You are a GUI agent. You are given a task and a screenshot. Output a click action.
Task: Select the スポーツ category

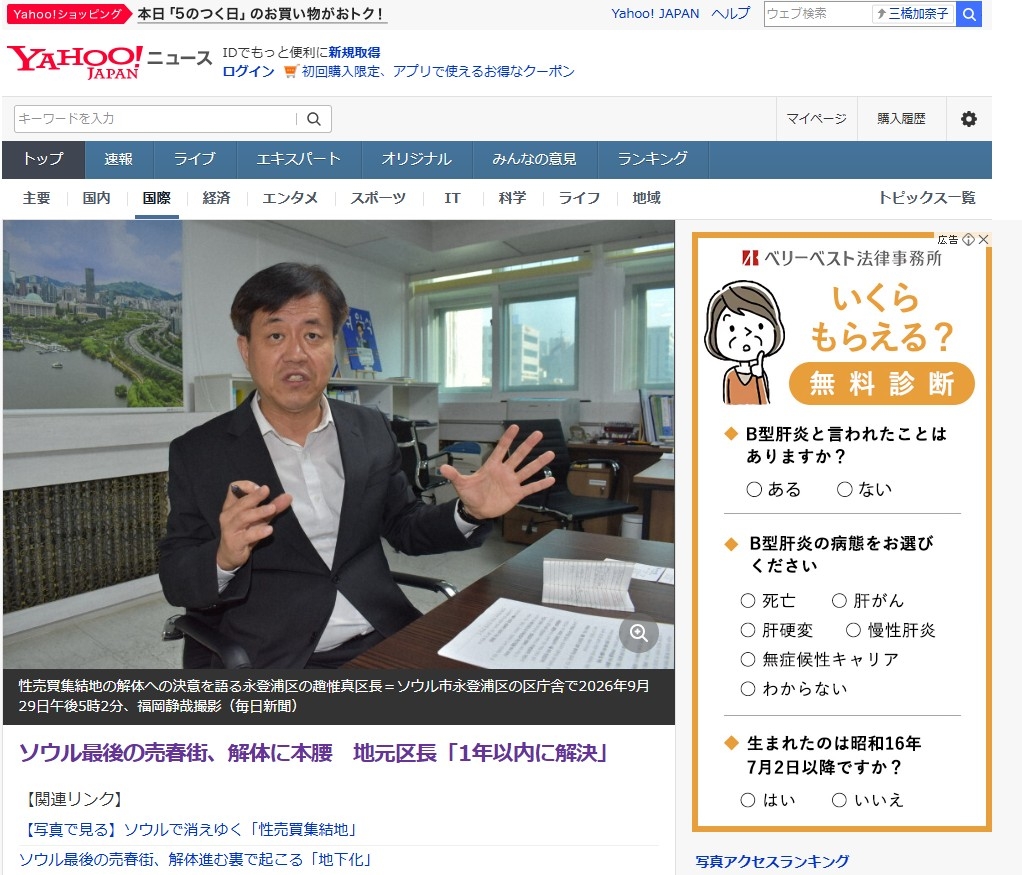pos(378,198)
